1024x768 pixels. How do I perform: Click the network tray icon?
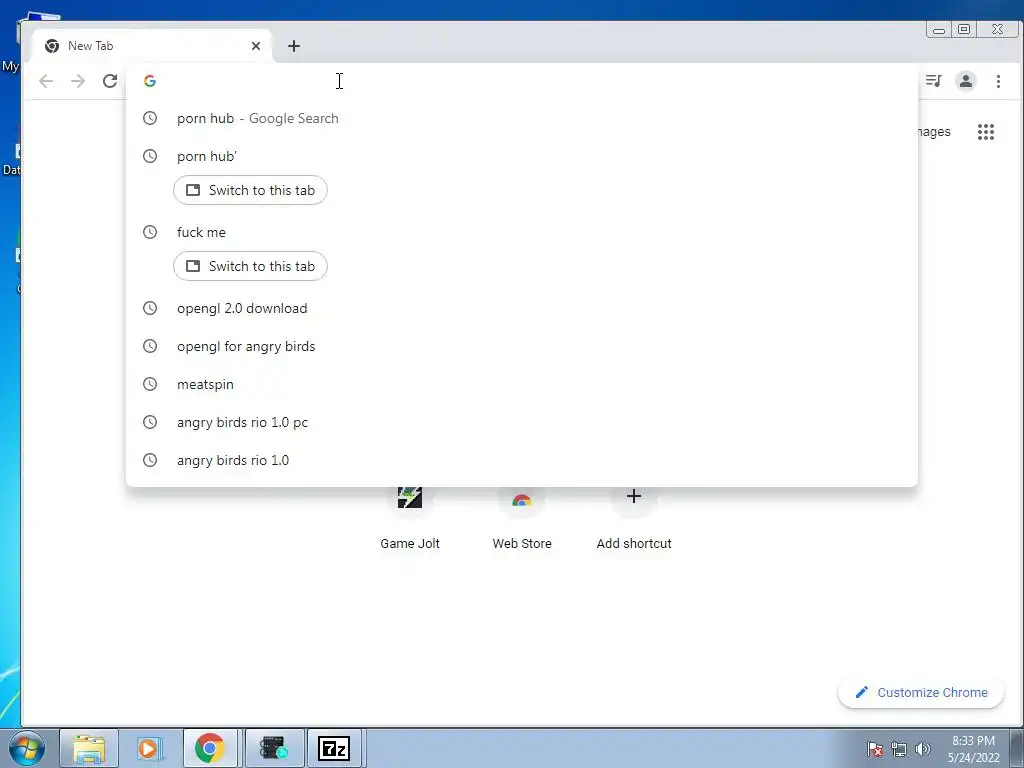pyautogui.click(x=899, y=749)
